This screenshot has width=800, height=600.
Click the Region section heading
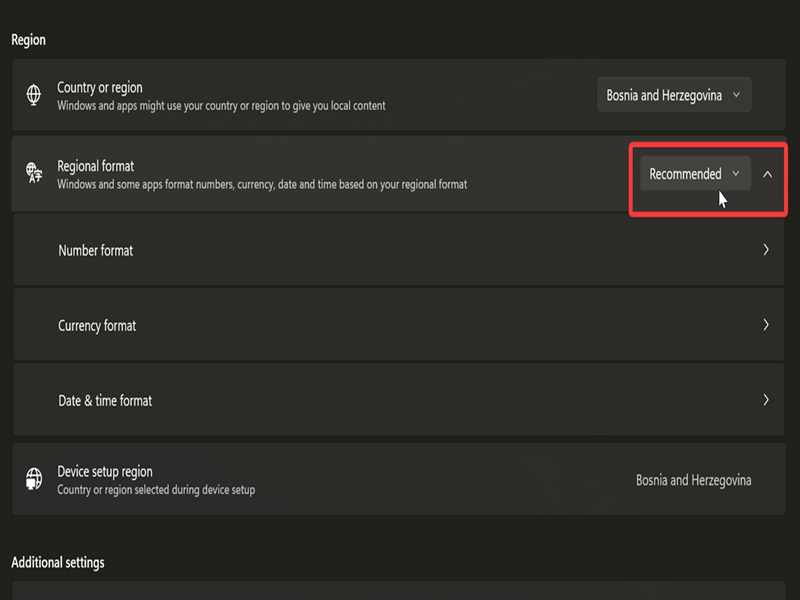tap(26, 40)
